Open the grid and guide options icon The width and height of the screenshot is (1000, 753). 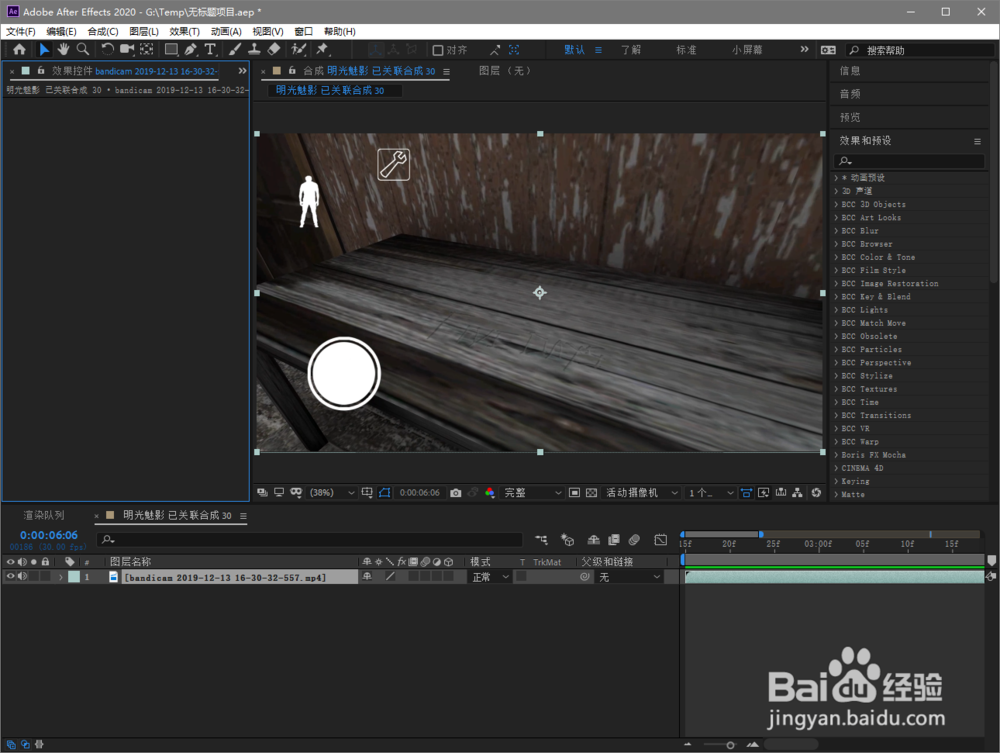[x=367, y=493]
